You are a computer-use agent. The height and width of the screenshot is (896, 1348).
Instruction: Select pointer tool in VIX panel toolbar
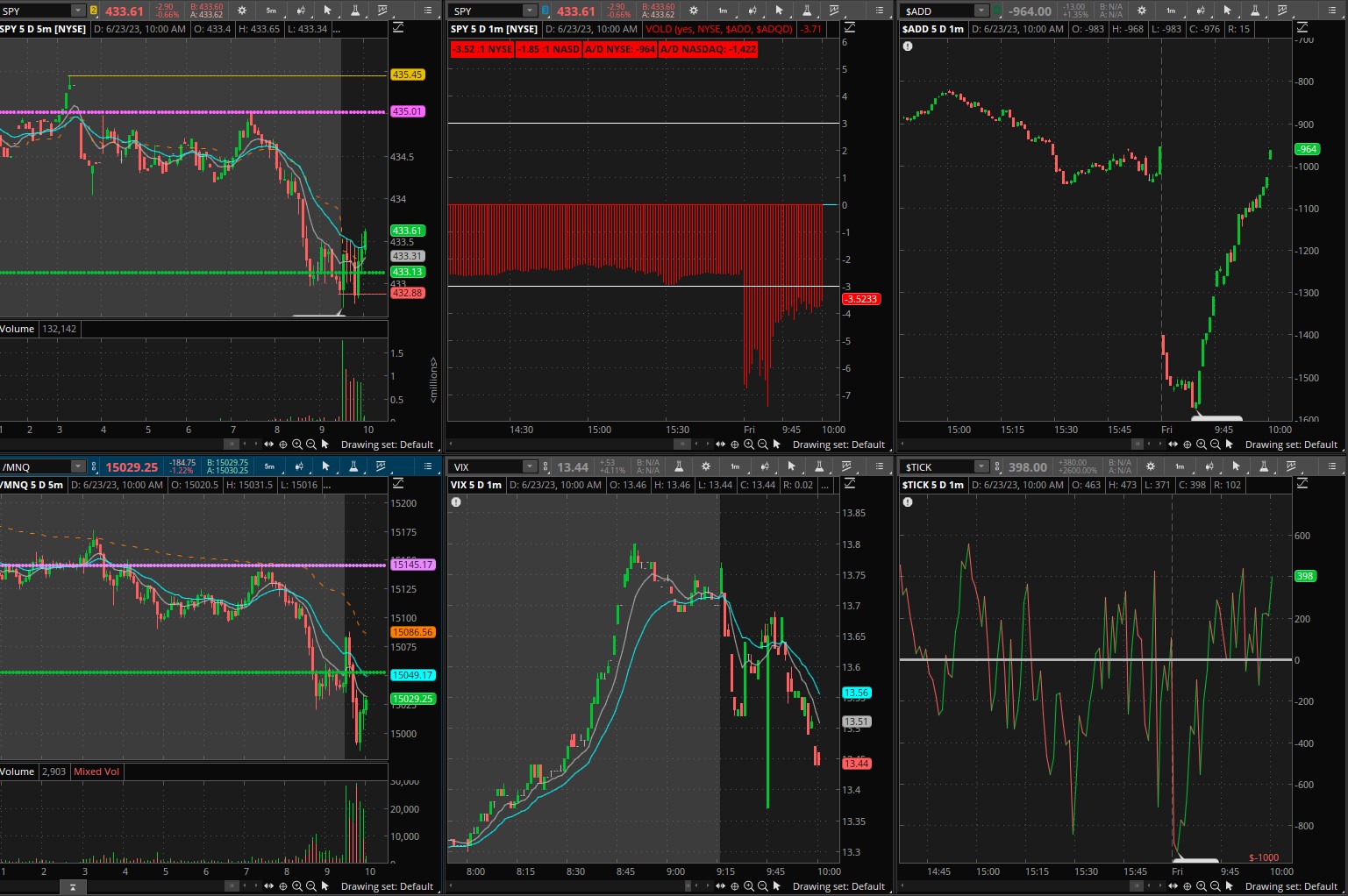tap(791, 466)
